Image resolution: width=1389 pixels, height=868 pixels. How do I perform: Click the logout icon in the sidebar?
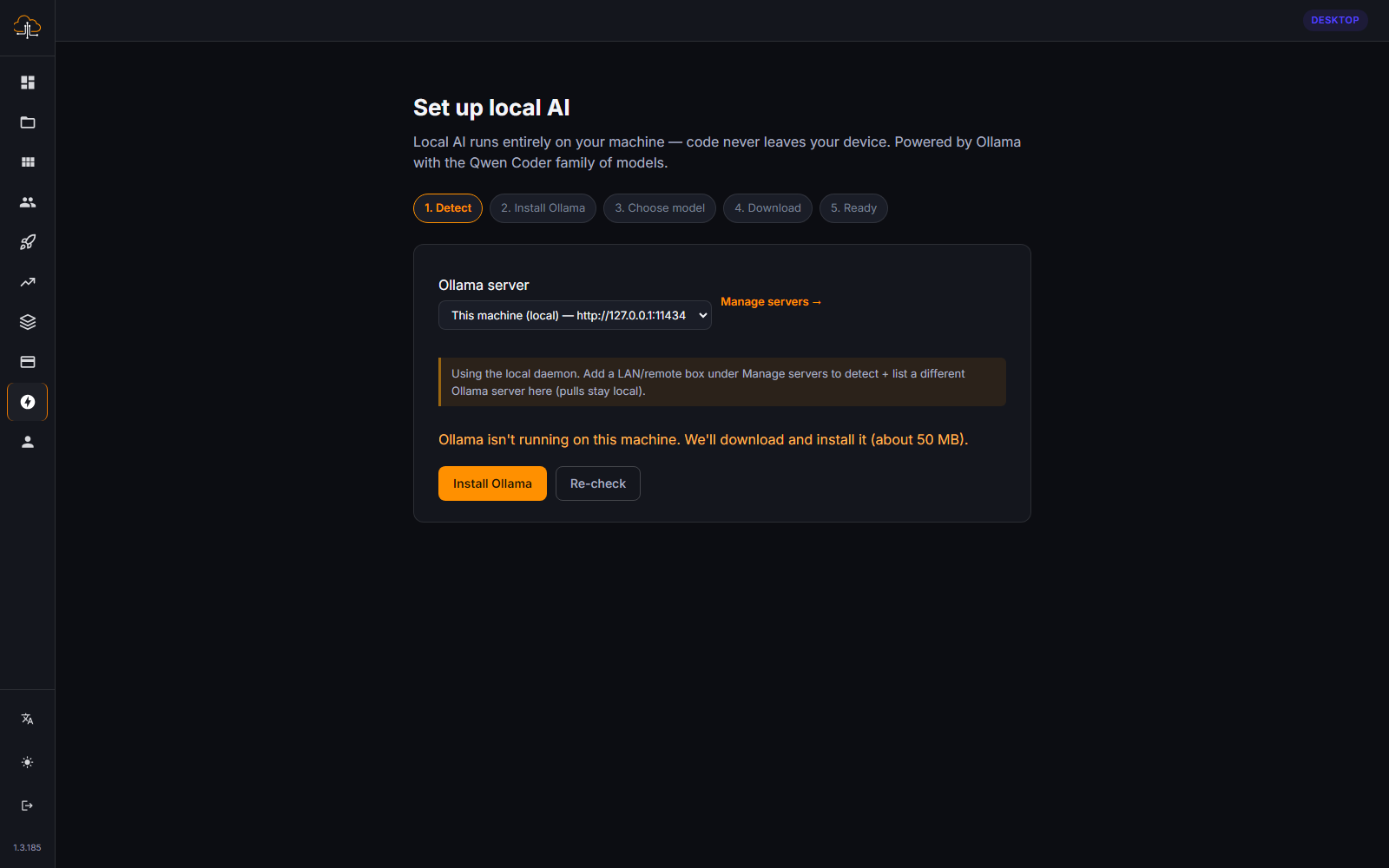[28, 806]
